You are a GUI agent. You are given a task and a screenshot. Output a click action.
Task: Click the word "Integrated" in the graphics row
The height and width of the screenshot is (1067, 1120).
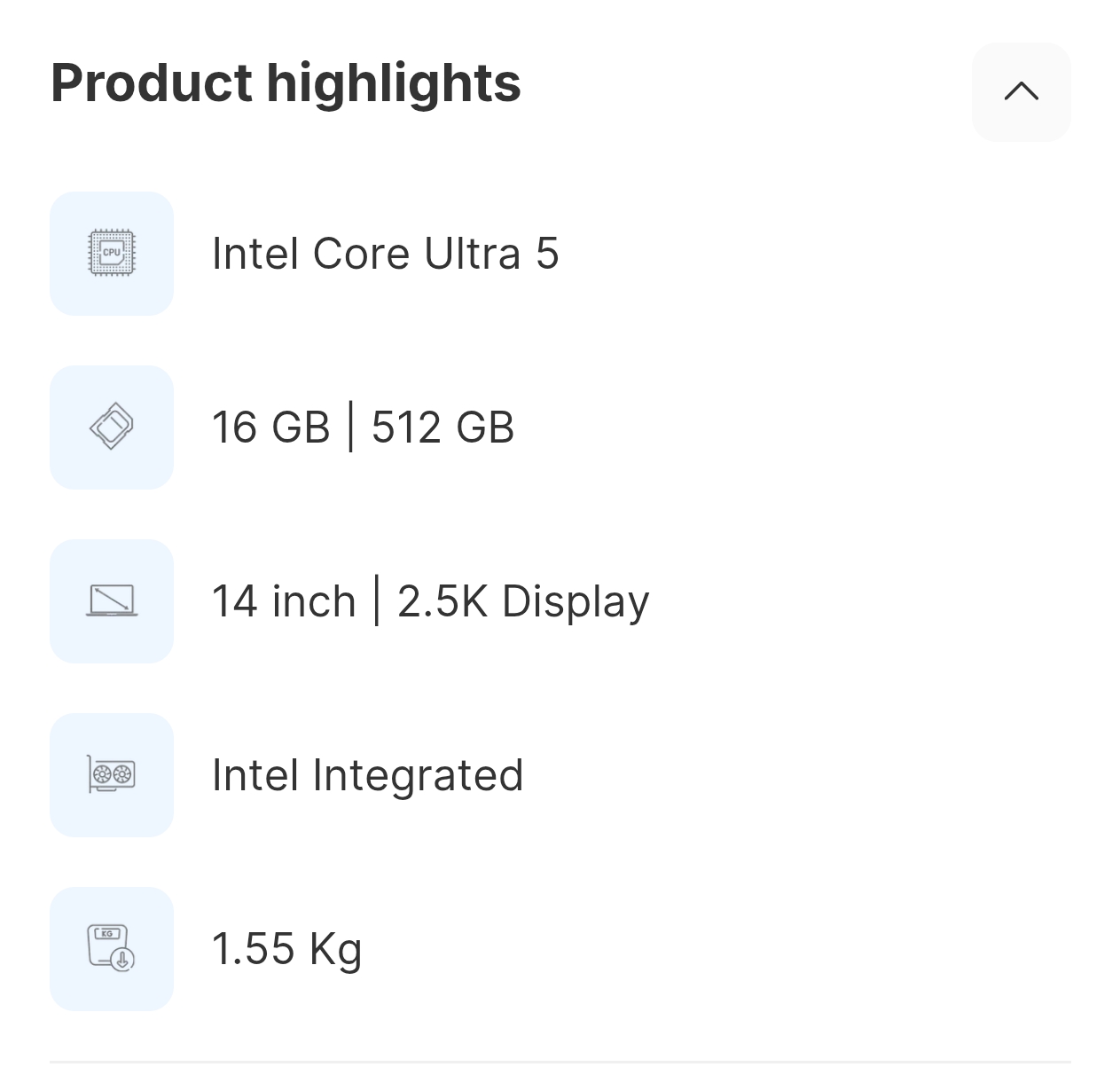[418, 775]
